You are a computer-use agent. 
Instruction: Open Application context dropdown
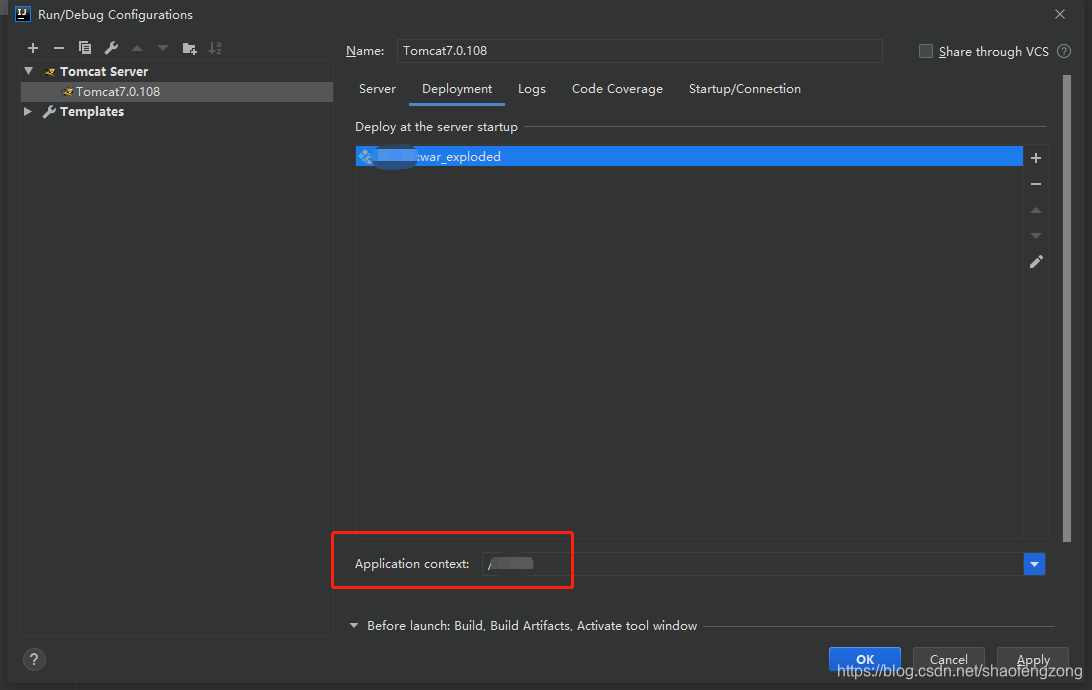click(x=1034, y=564)
